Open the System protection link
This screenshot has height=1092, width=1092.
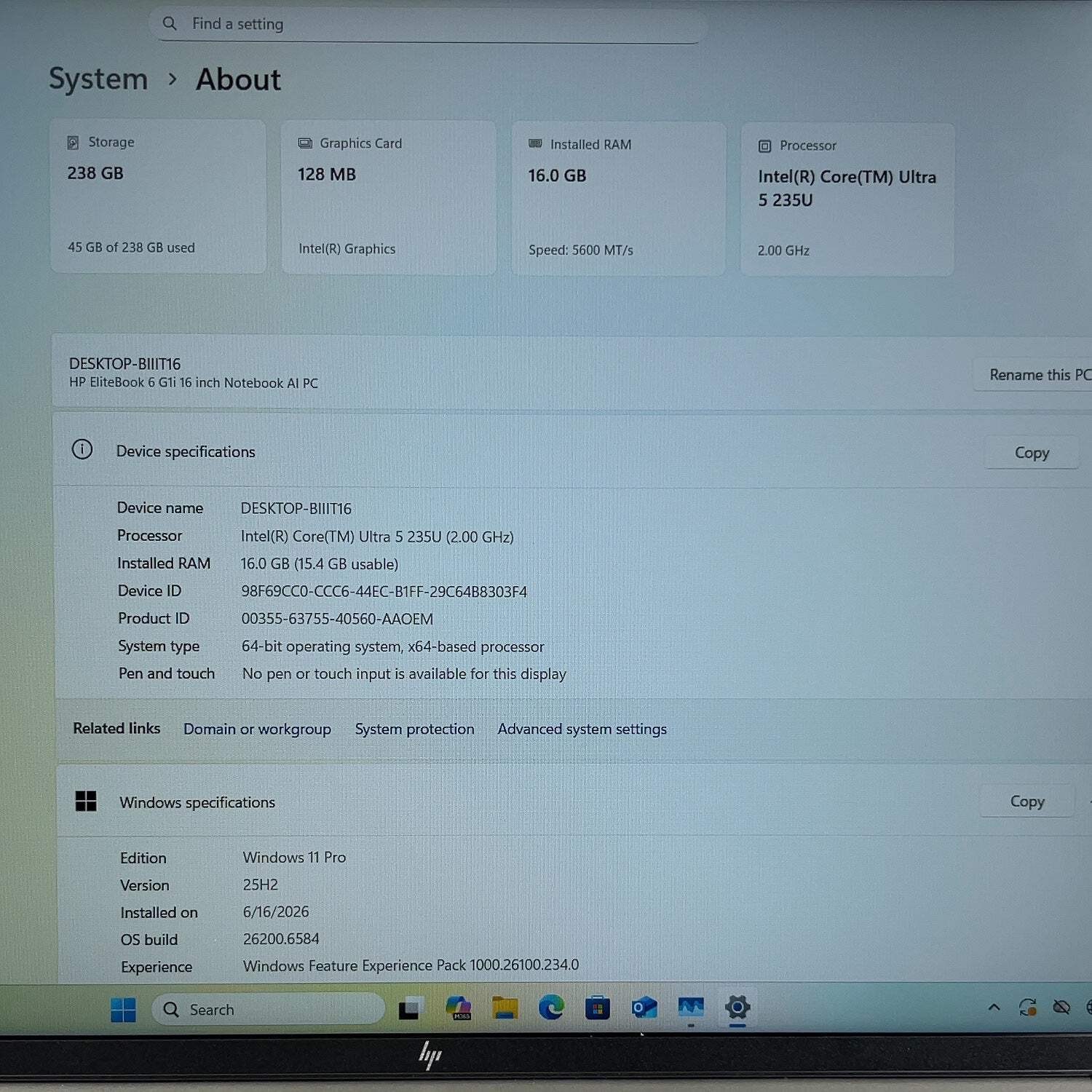[414, 729]
